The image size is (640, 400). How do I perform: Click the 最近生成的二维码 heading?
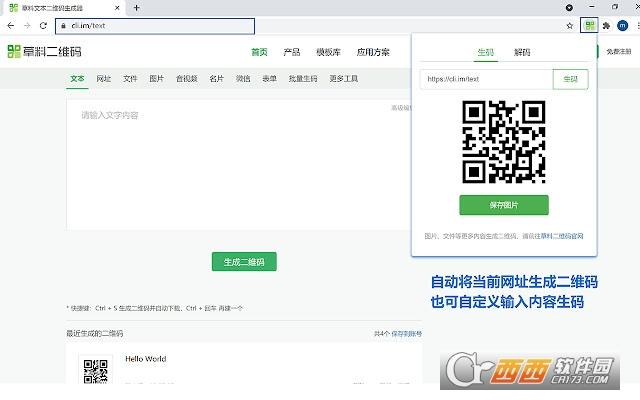[x=95, y=333]
